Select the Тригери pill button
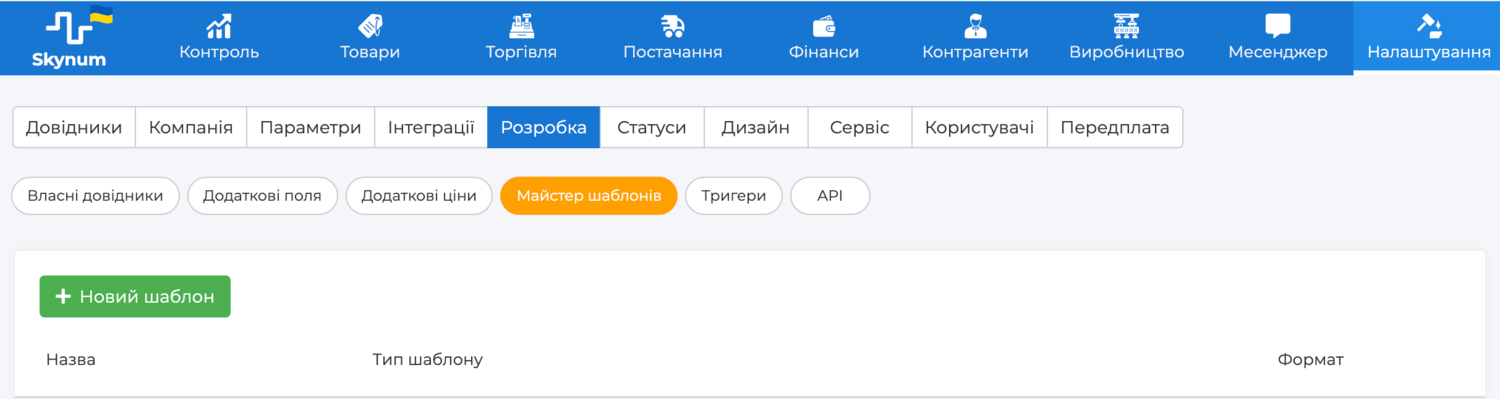The height and width of the screenshot is (399, 1500). [734, 196]
